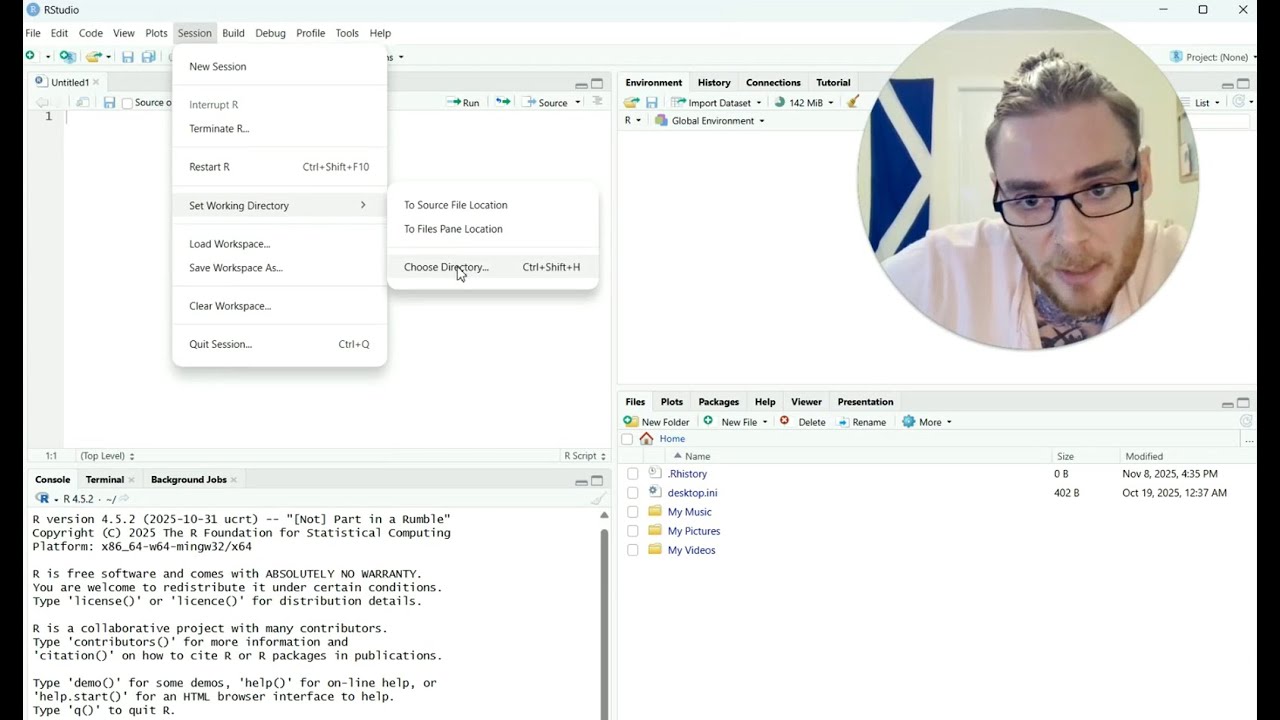Click the Save current document icon in main toolbar
Viewport: 1280px width, 720px height.
(127, 57)
